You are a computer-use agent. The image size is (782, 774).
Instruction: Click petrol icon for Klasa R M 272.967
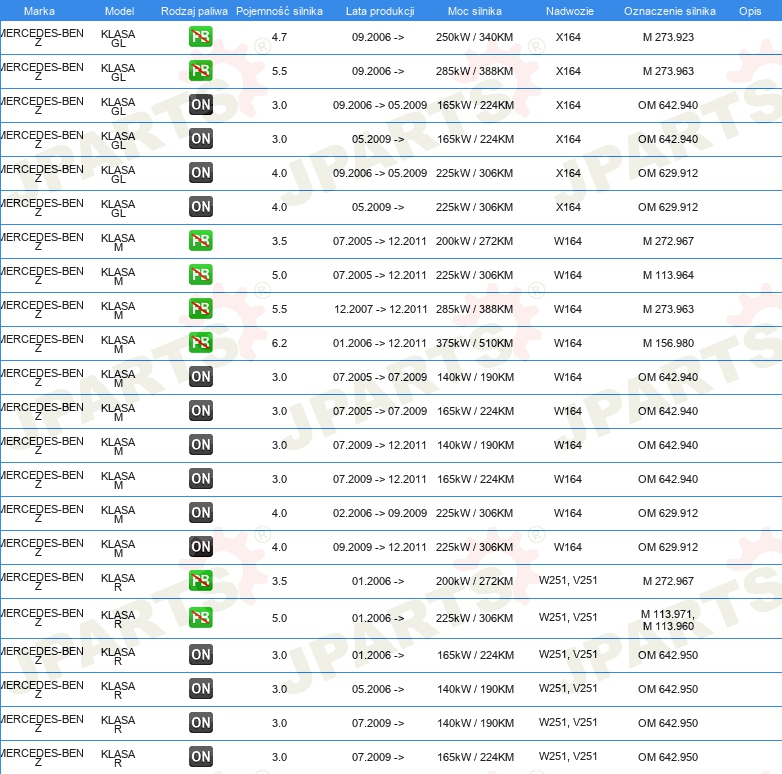(200, 581)
